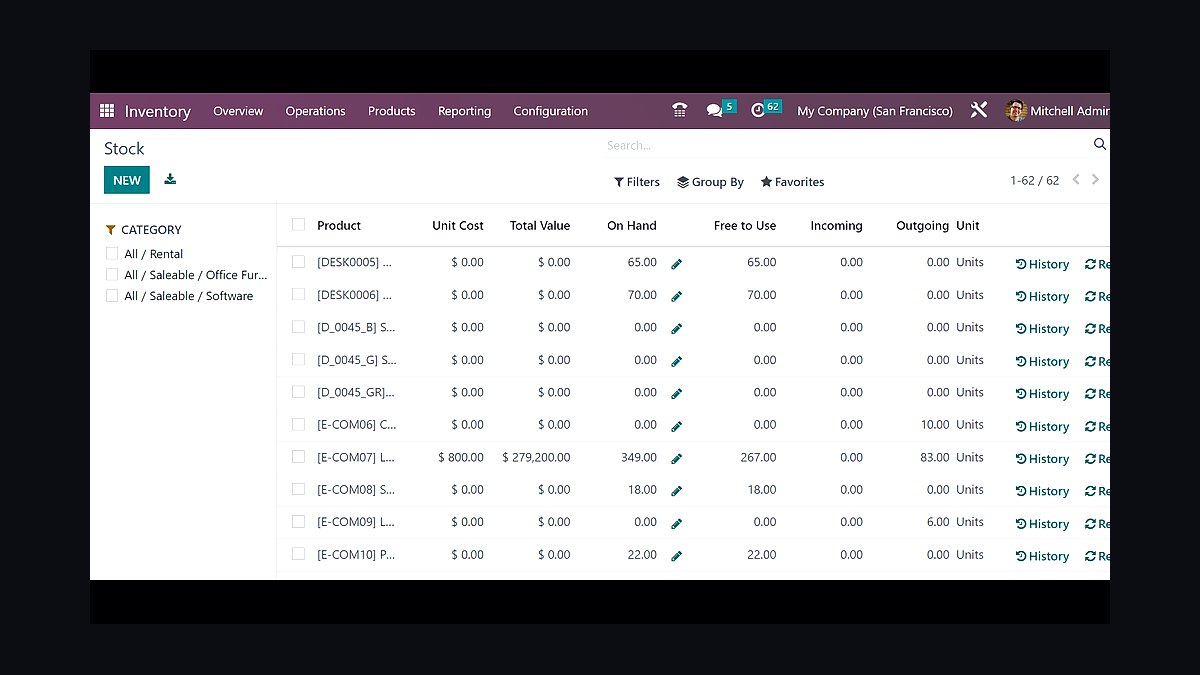1200x675 pixels.
Task: Tick the select-all checkbox in header
Action: click(298, 225)
